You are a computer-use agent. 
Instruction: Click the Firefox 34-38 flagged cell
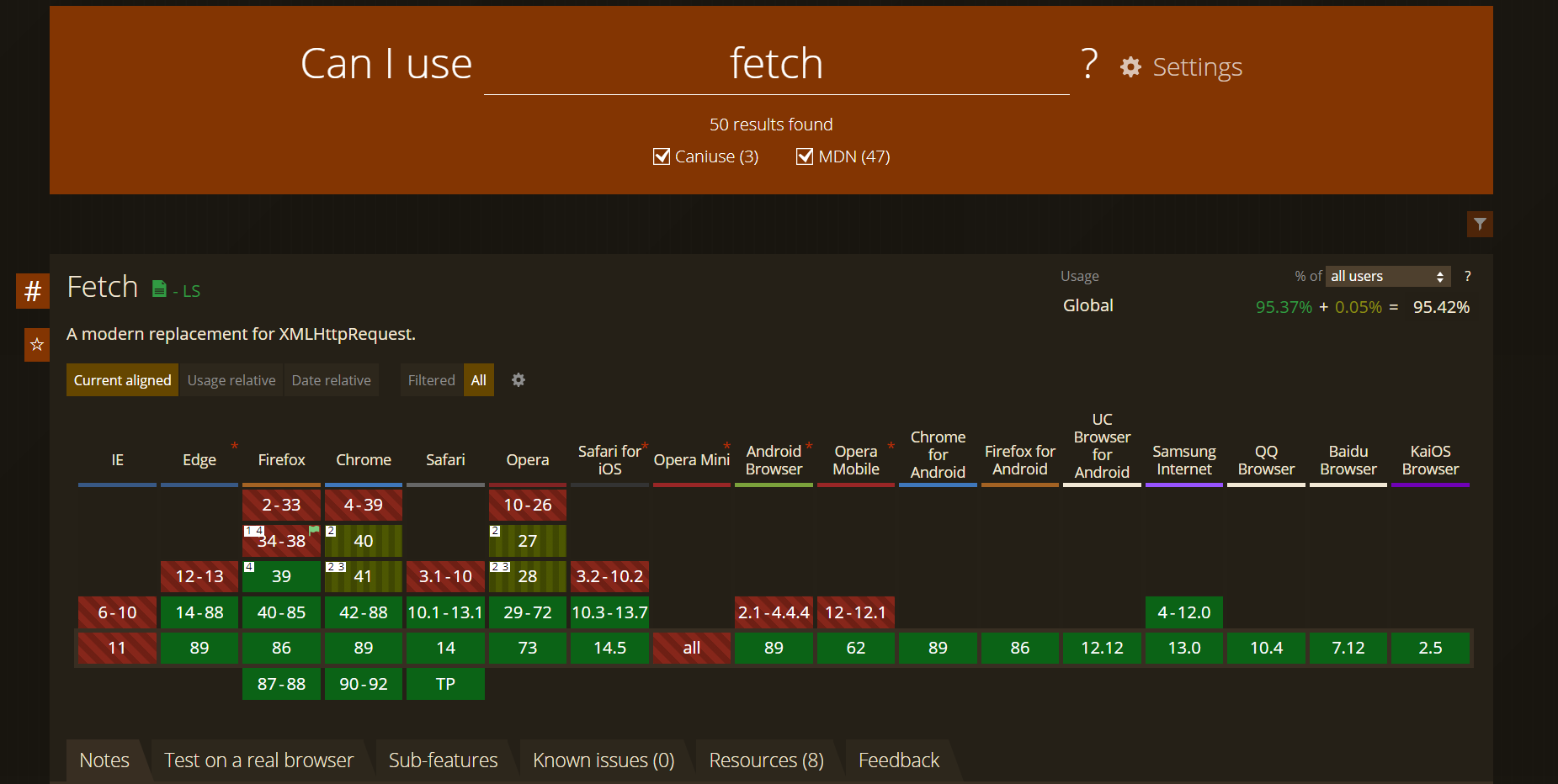pyautogui.click(x=281, y=541)
